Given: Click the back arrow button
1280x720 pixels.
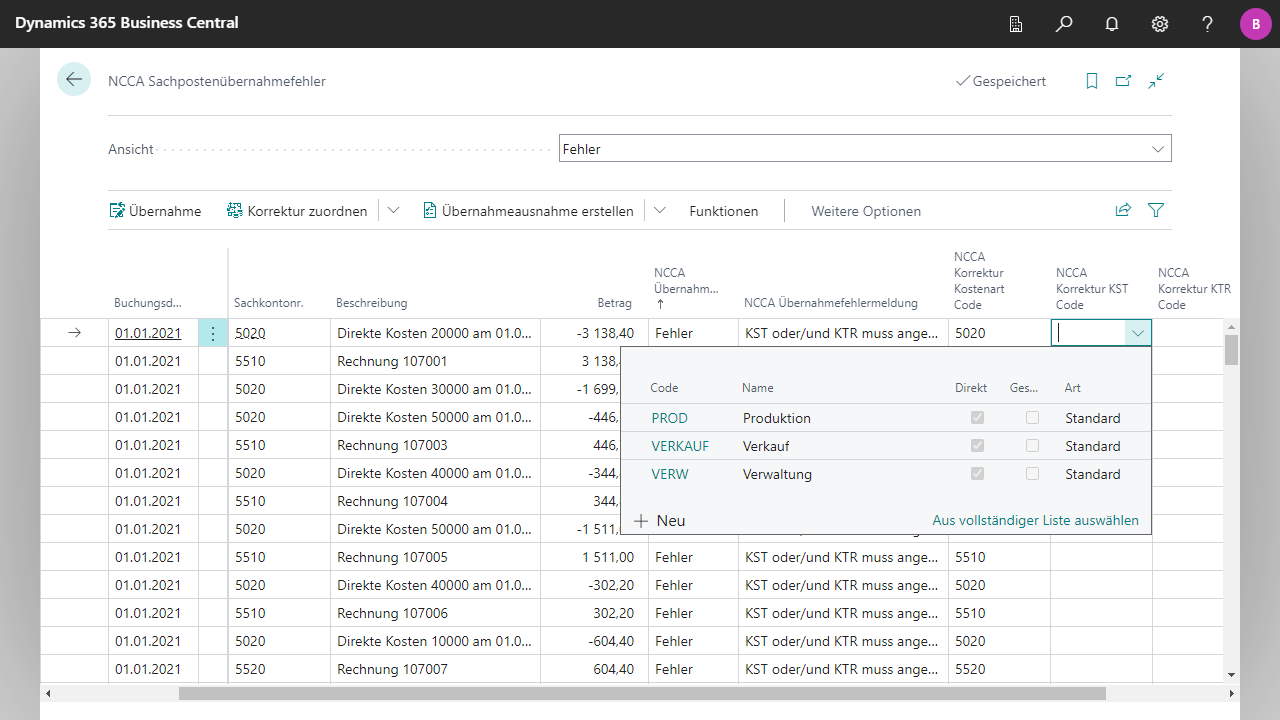Looking at the screenshot, I should pos(74,79).
